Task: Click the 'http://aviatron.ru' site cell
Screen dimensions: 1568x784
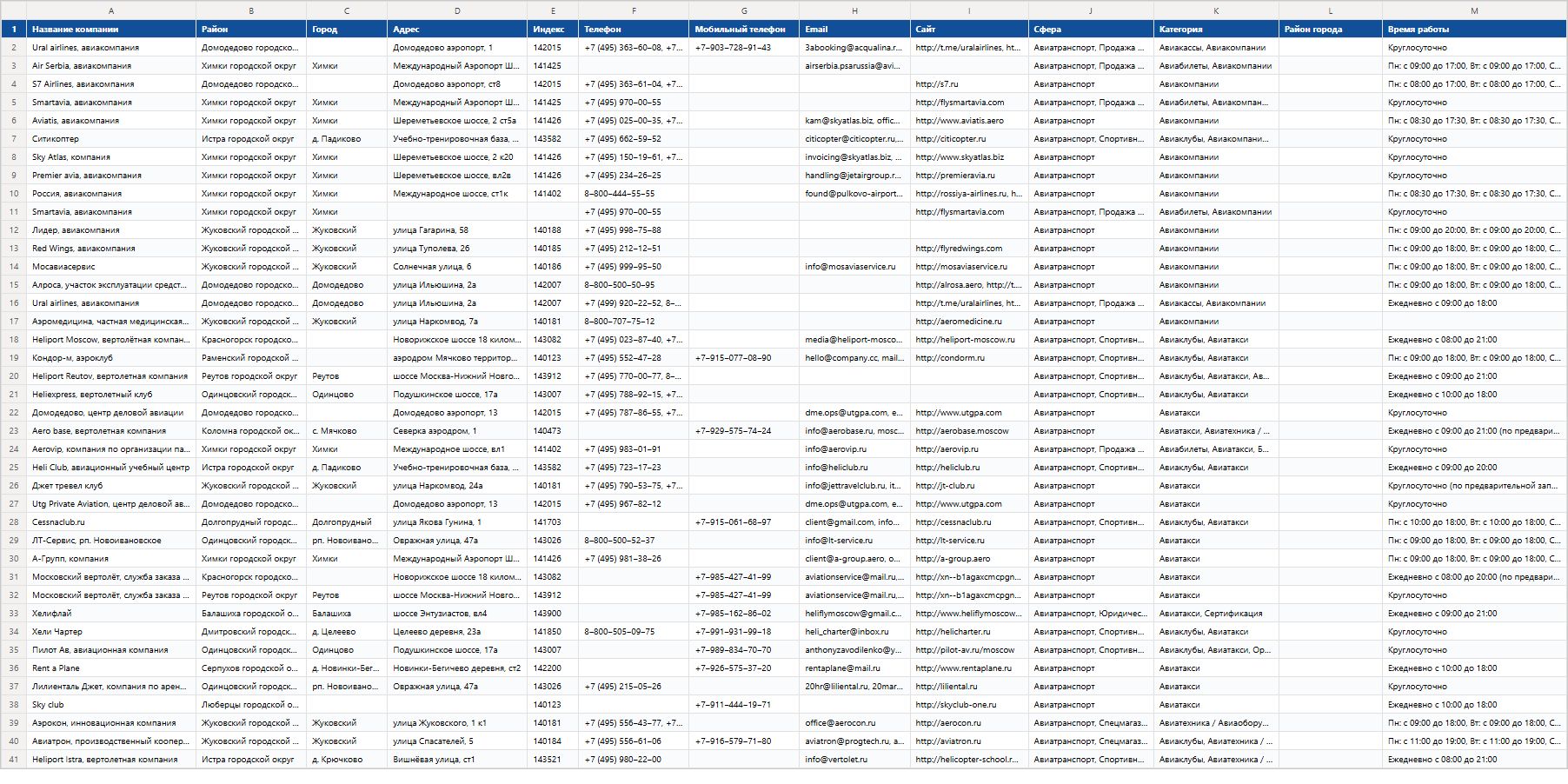Action: click(x=969, y=741)
